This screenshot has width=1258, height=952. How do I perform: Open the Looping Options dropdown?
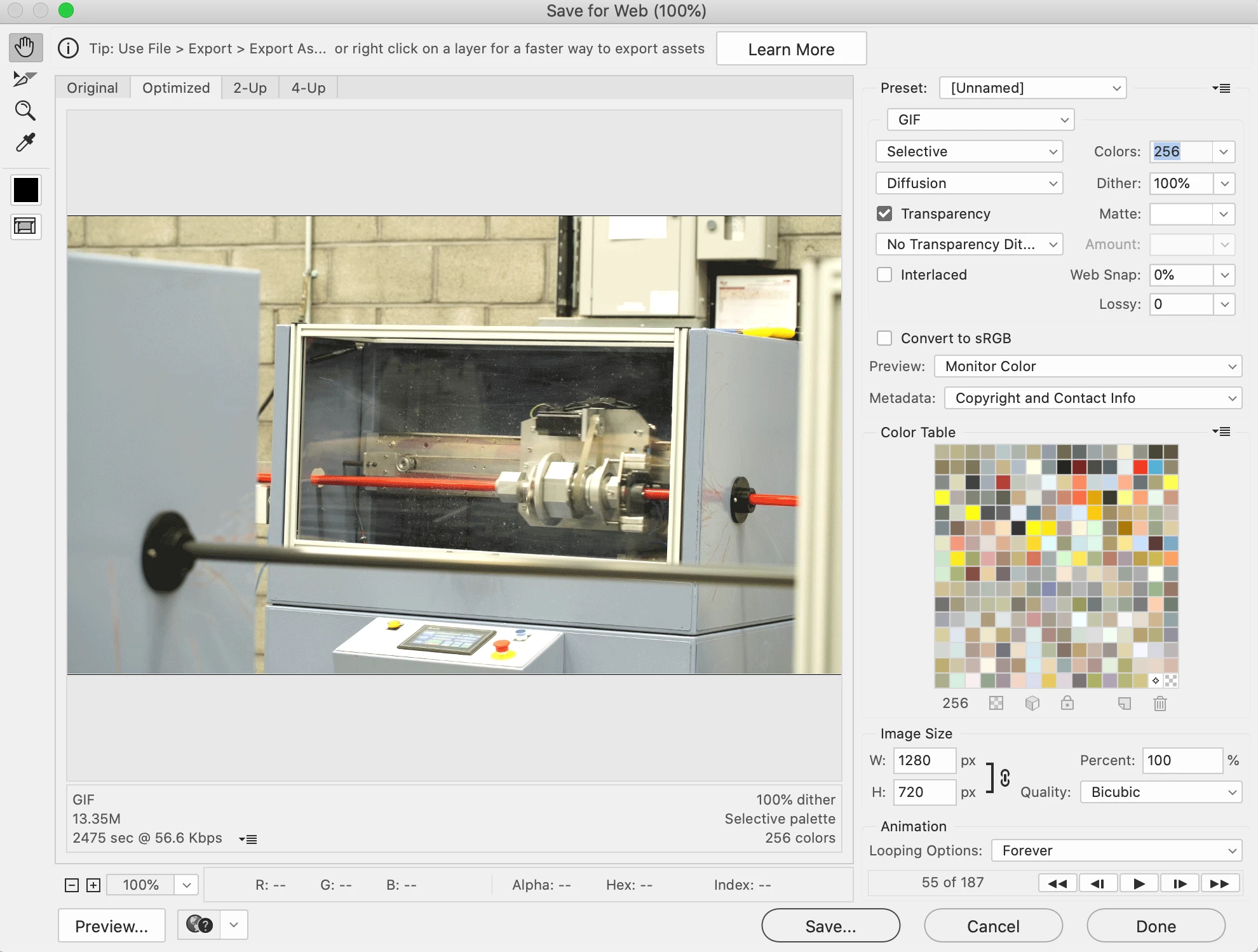tap(1116, 850)
